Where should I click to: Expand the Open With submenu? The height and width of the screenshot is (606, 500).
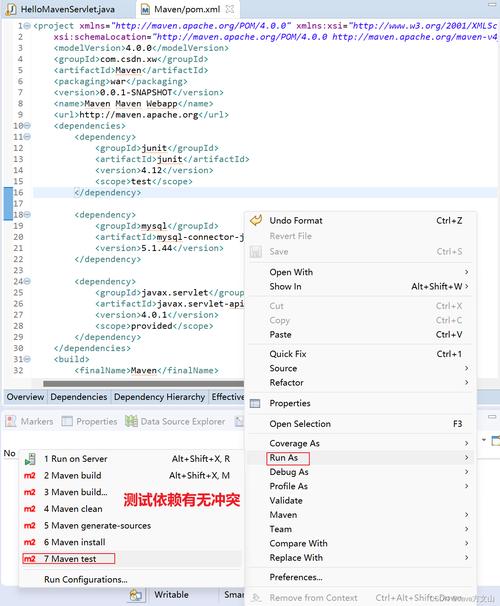(360, 272)
